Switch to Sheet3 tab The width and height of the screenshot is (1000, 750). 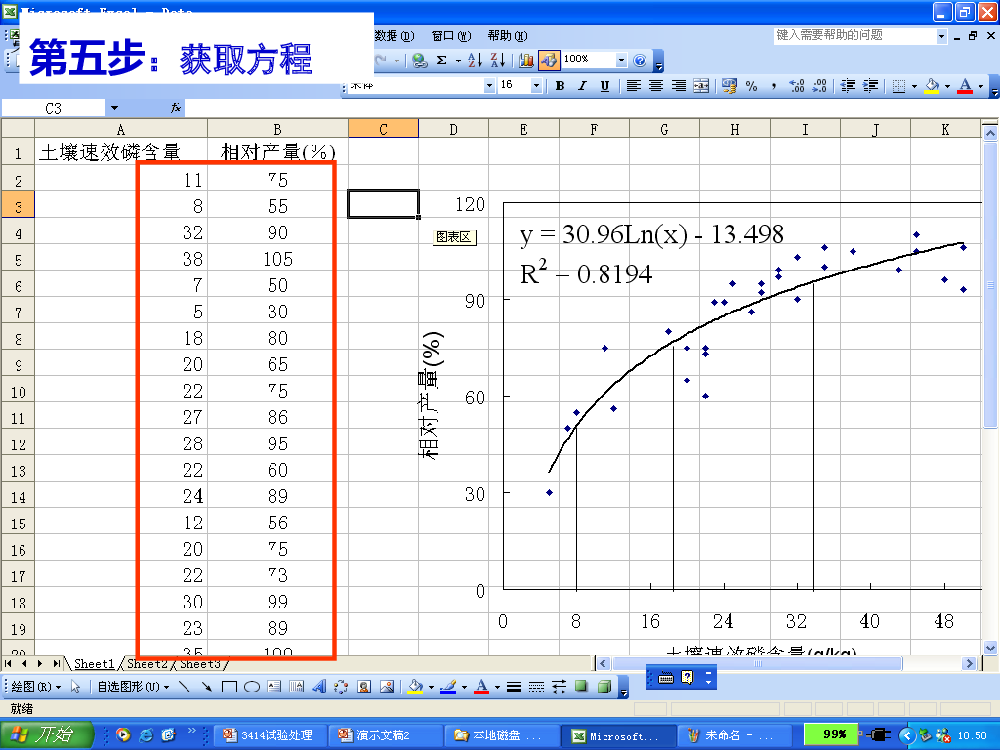(200, 664)
